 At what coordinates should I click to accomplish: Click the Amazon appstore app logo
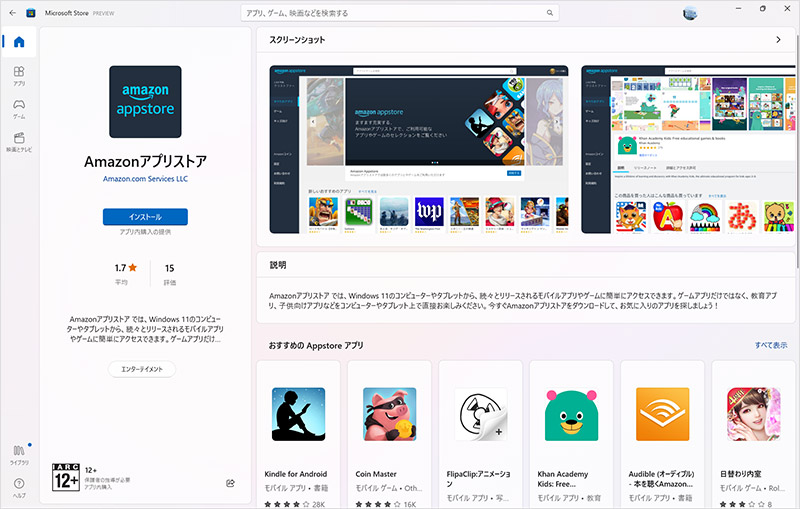click(145, 101)
